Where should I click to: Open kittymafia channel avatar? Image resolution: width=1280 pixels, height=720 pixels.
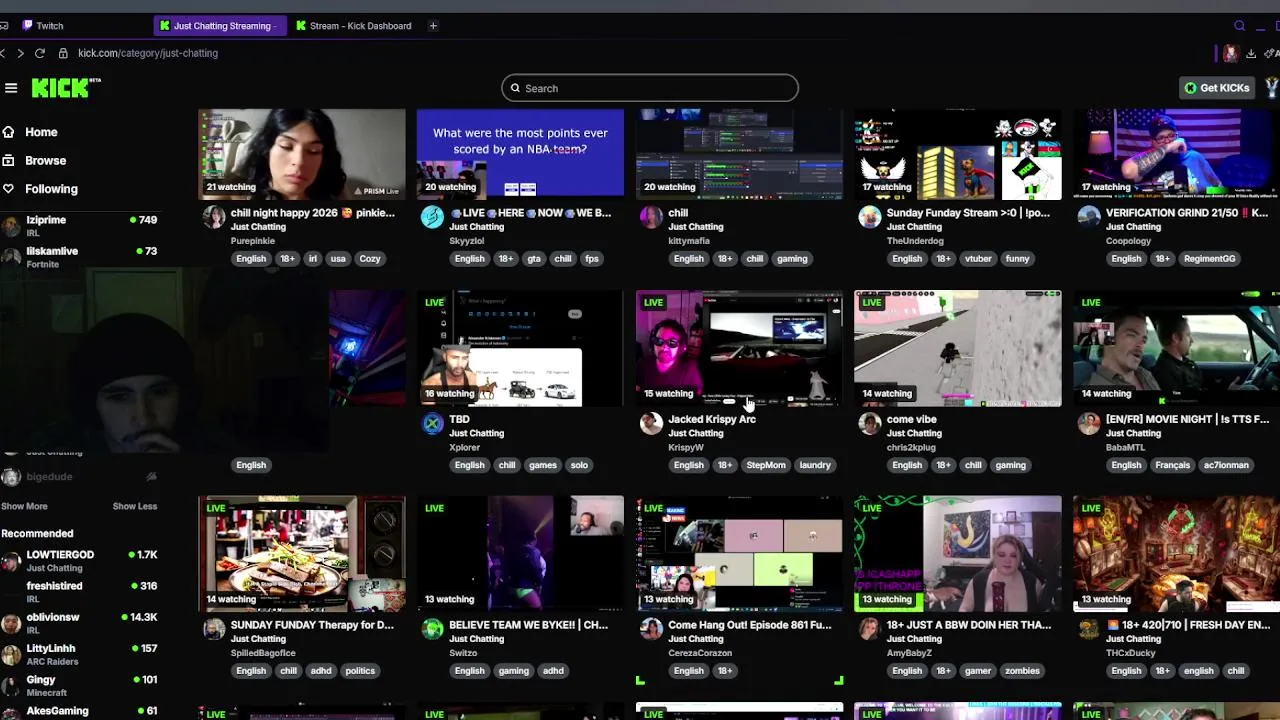[x=651, y=218]
